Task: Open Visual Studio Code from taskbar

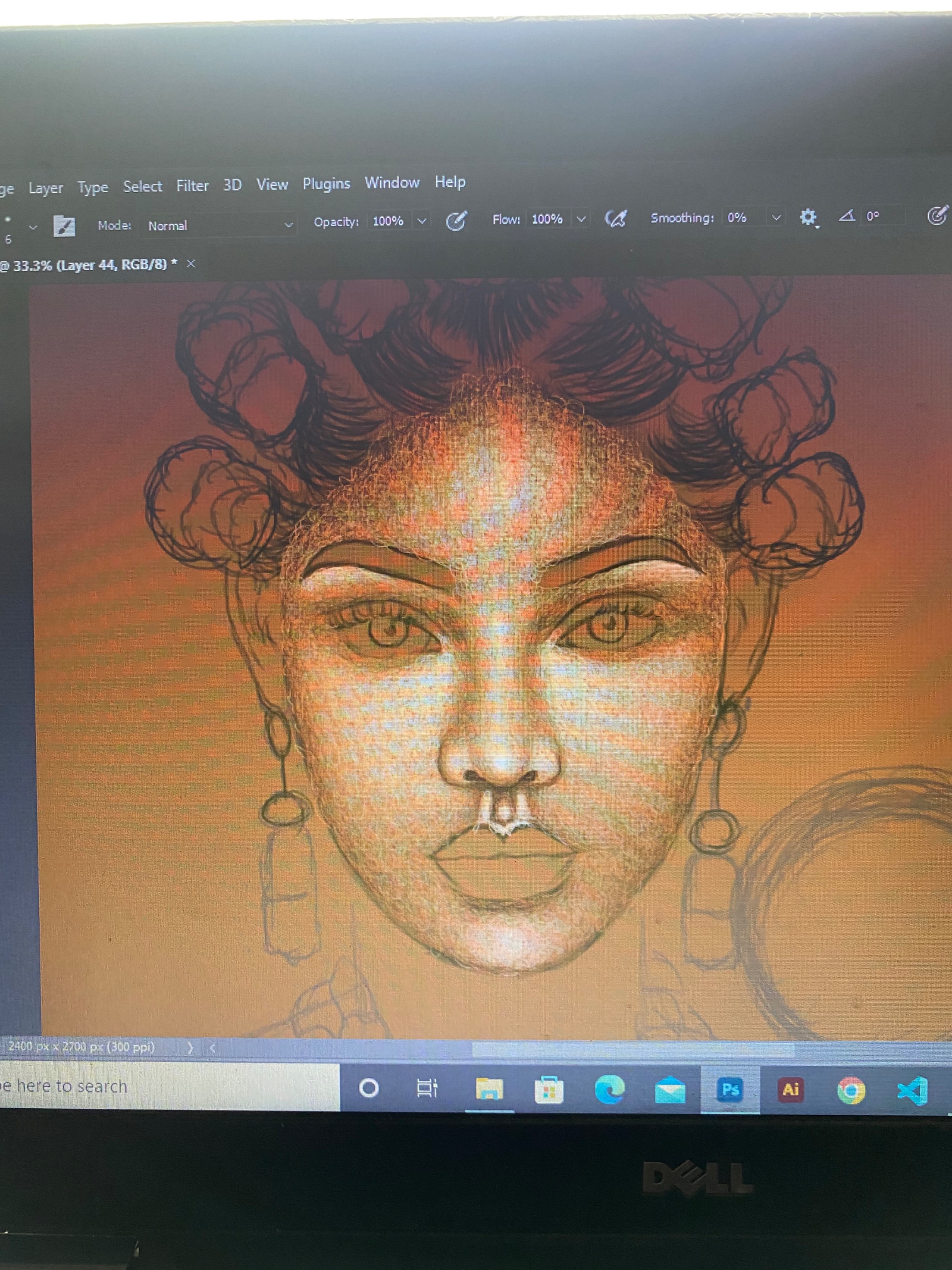Action: 912,1090
